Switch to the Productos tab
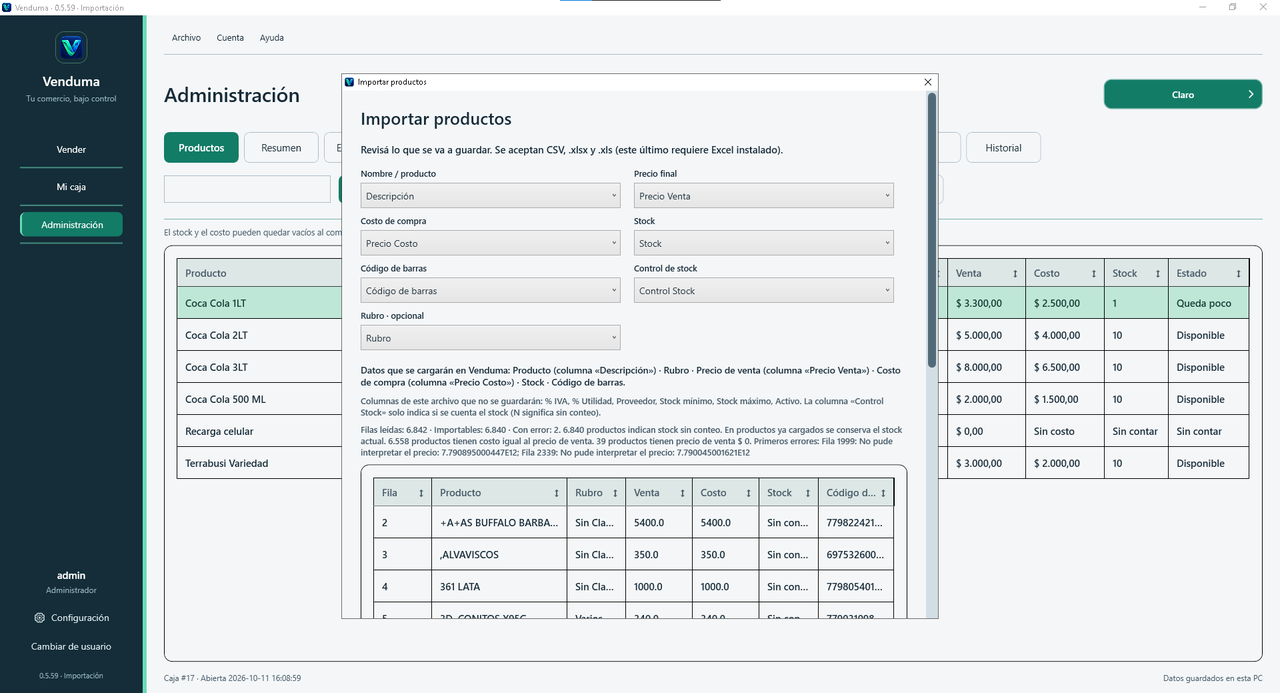Screen dimensions: 1280x693 (201, 148)
